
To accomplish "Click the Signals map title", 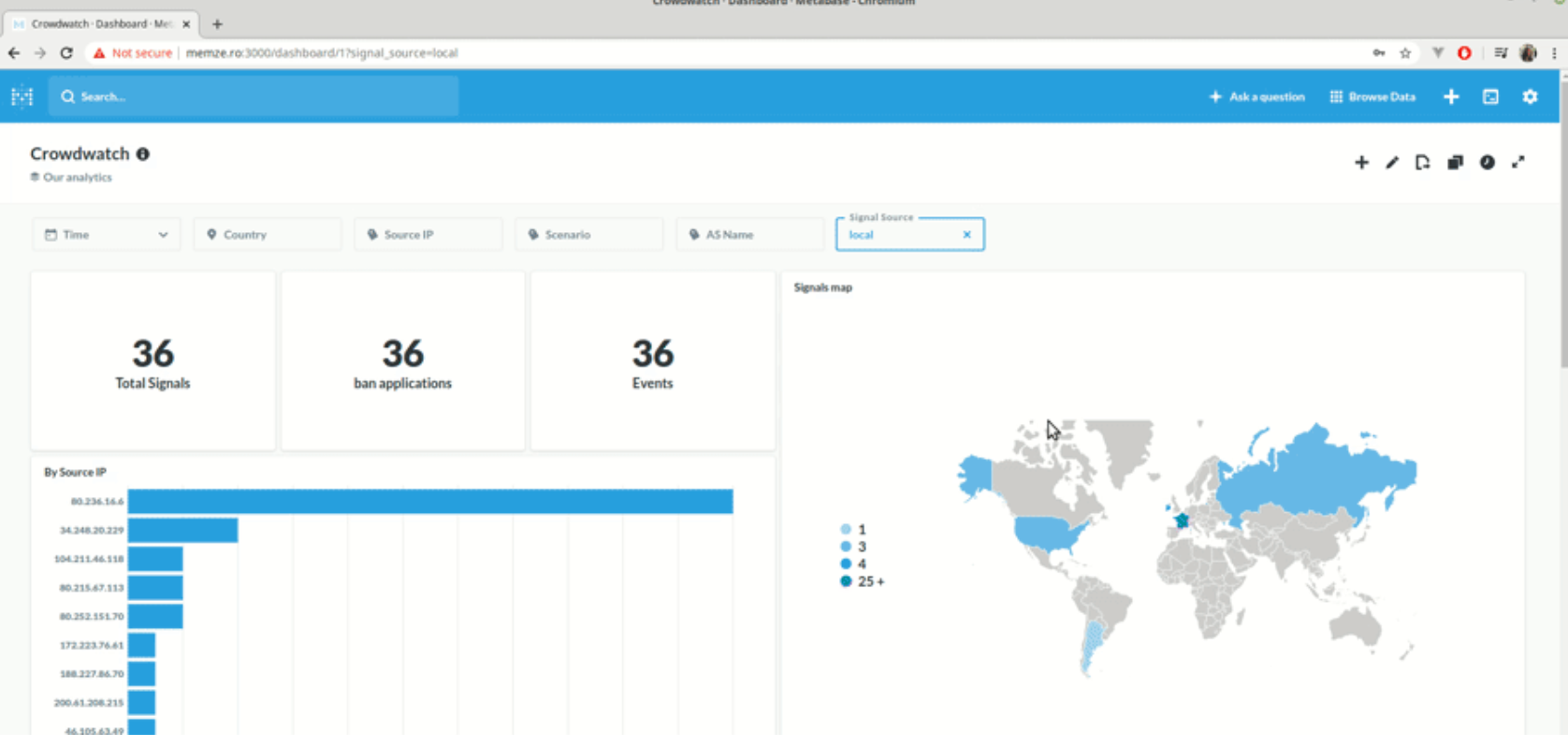I will coord(822,288).
